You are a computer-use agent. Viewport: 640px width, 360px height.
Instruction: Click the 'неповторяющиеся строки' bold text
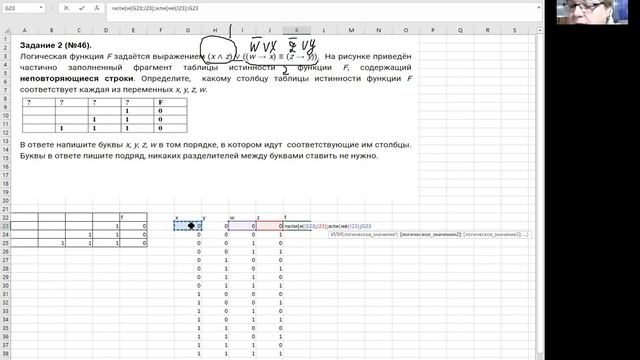point(76,78)
